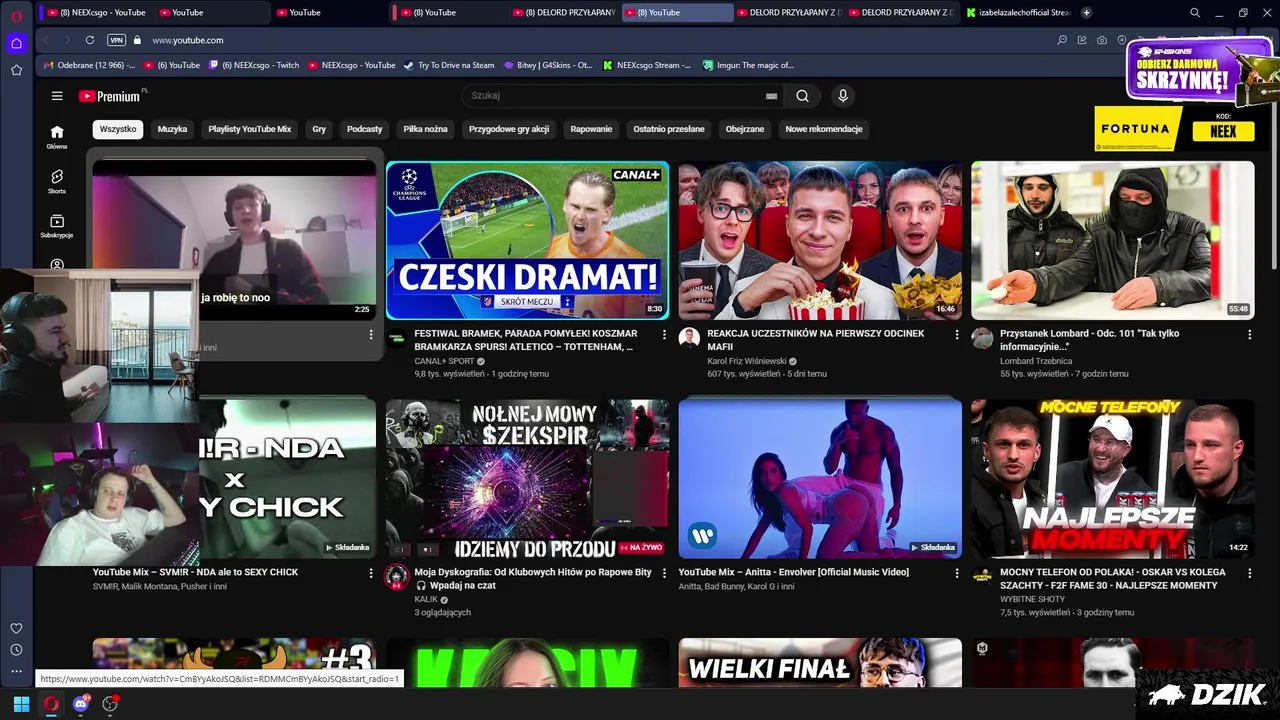Open Shorts in YouTube sidebar

(57, 181)
